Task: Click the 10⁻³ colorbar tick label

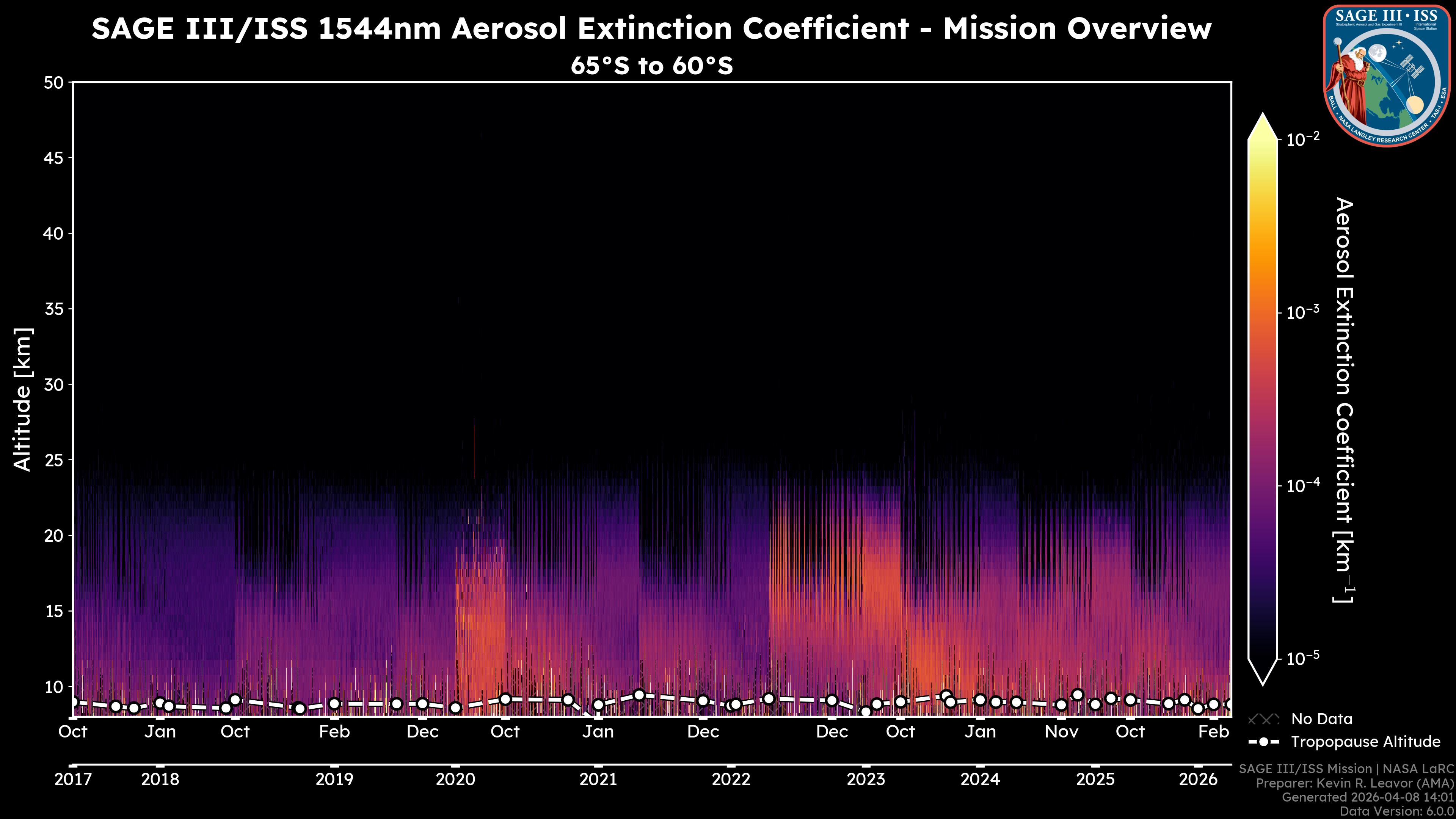Action: tap(1303, 312)
